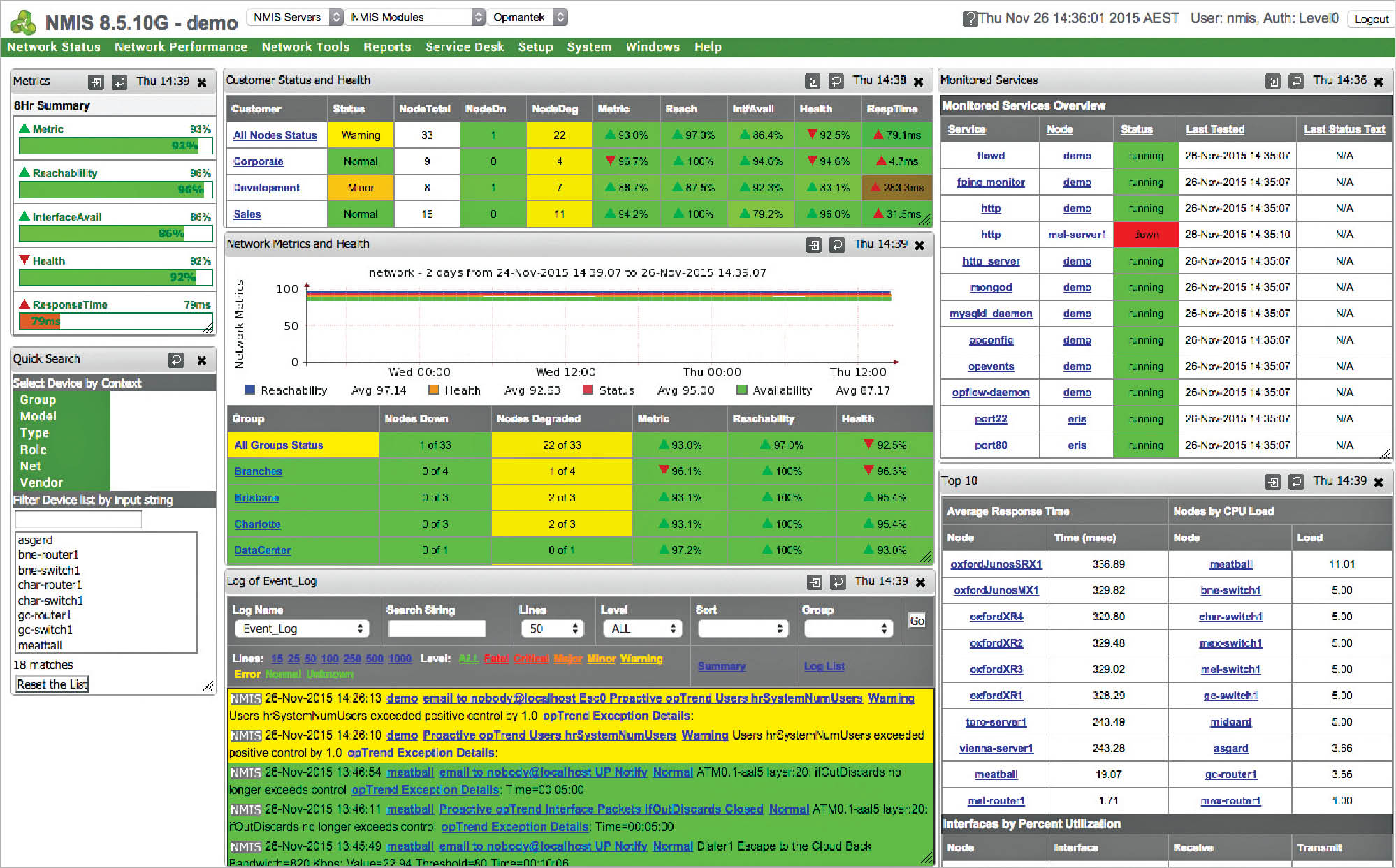Click the pop-out icon in Monitored Services panel
Image resolution: width=1396 pixels, height=868 pixels.
[x=1273, y=82]
